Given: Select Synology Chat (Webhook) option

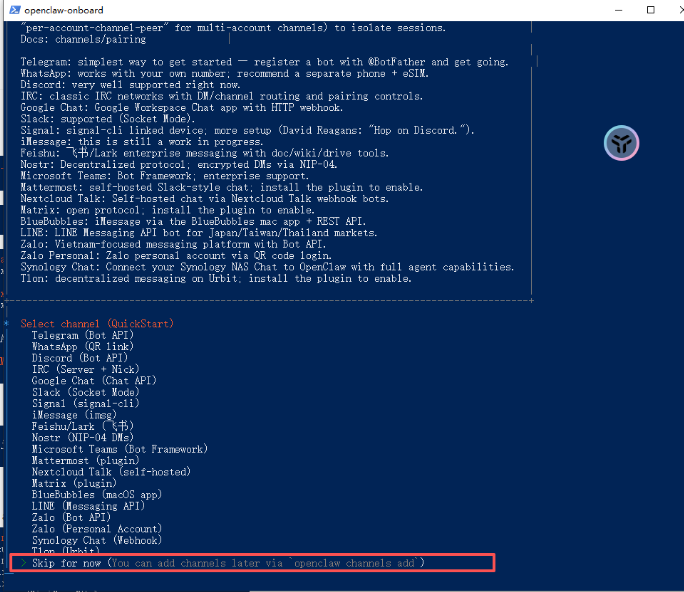Looking at the screenshot, I should point(97,540).
